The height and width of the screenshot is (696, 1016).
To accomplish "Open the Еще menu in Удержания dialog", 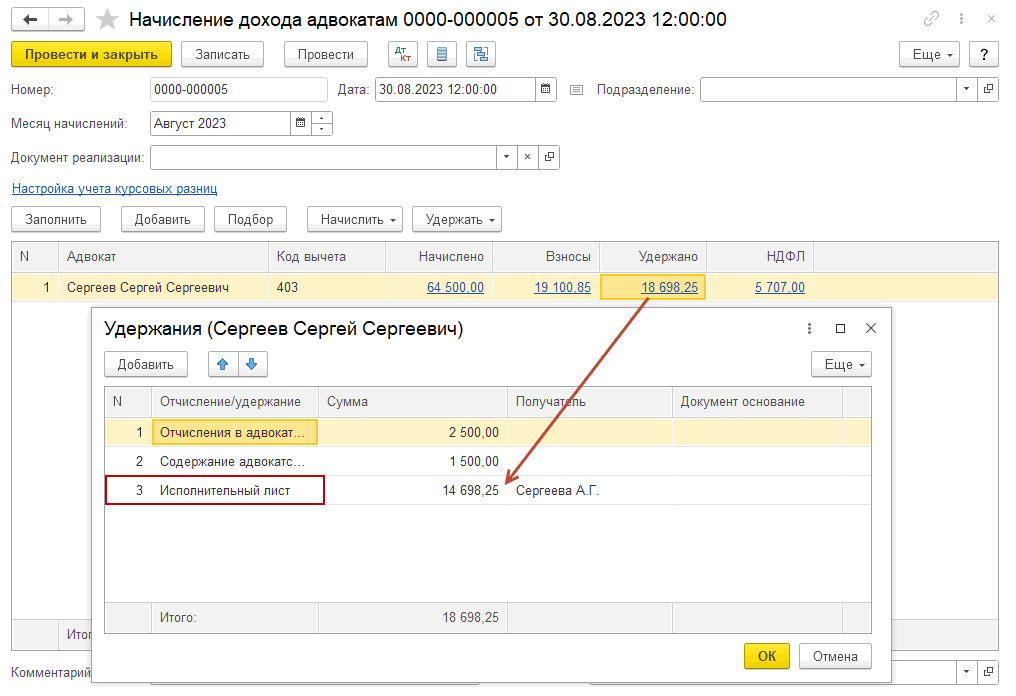I will tap(840, 364).
